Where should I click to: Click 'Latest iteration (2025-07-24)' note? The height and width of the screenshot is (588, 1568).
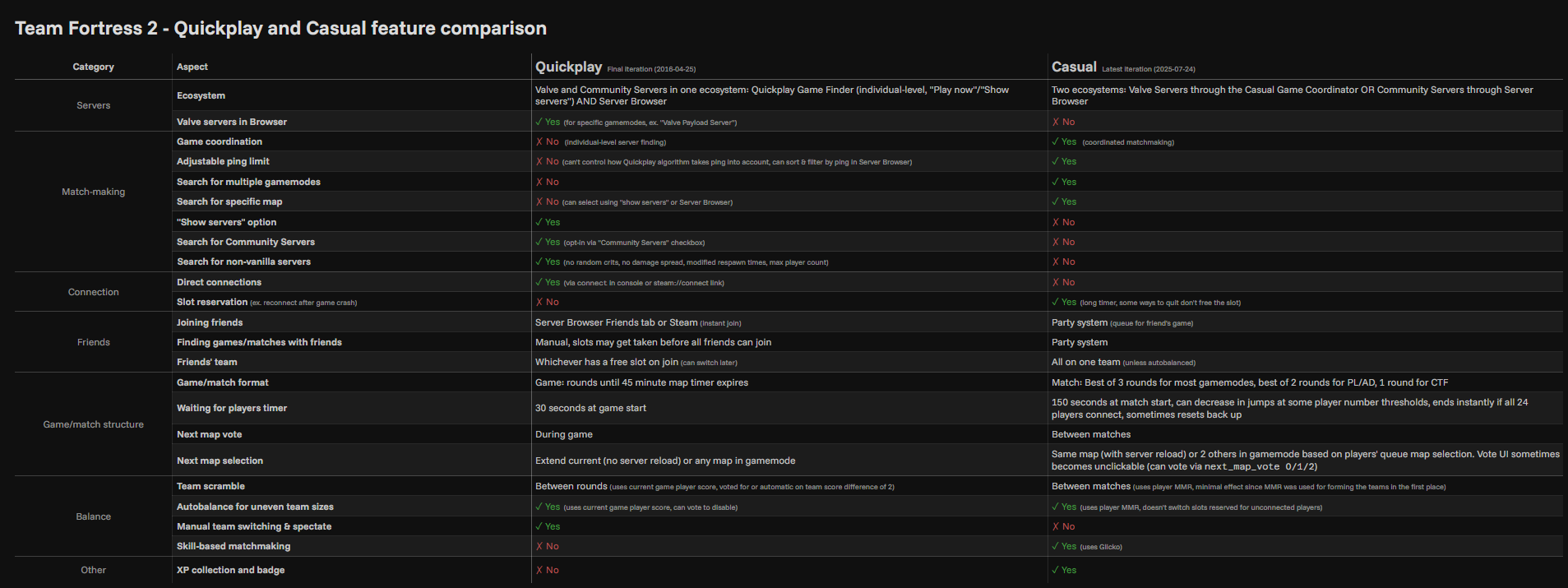click(x=1149, y=69)
